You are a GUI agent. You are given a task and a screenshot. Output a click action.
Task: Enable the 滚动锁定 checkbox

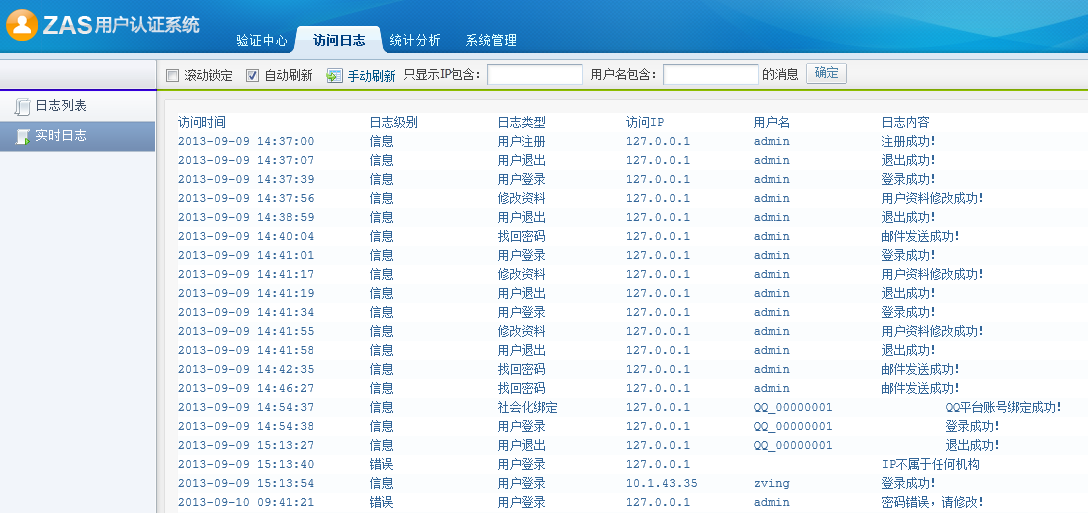coord(172,75)
